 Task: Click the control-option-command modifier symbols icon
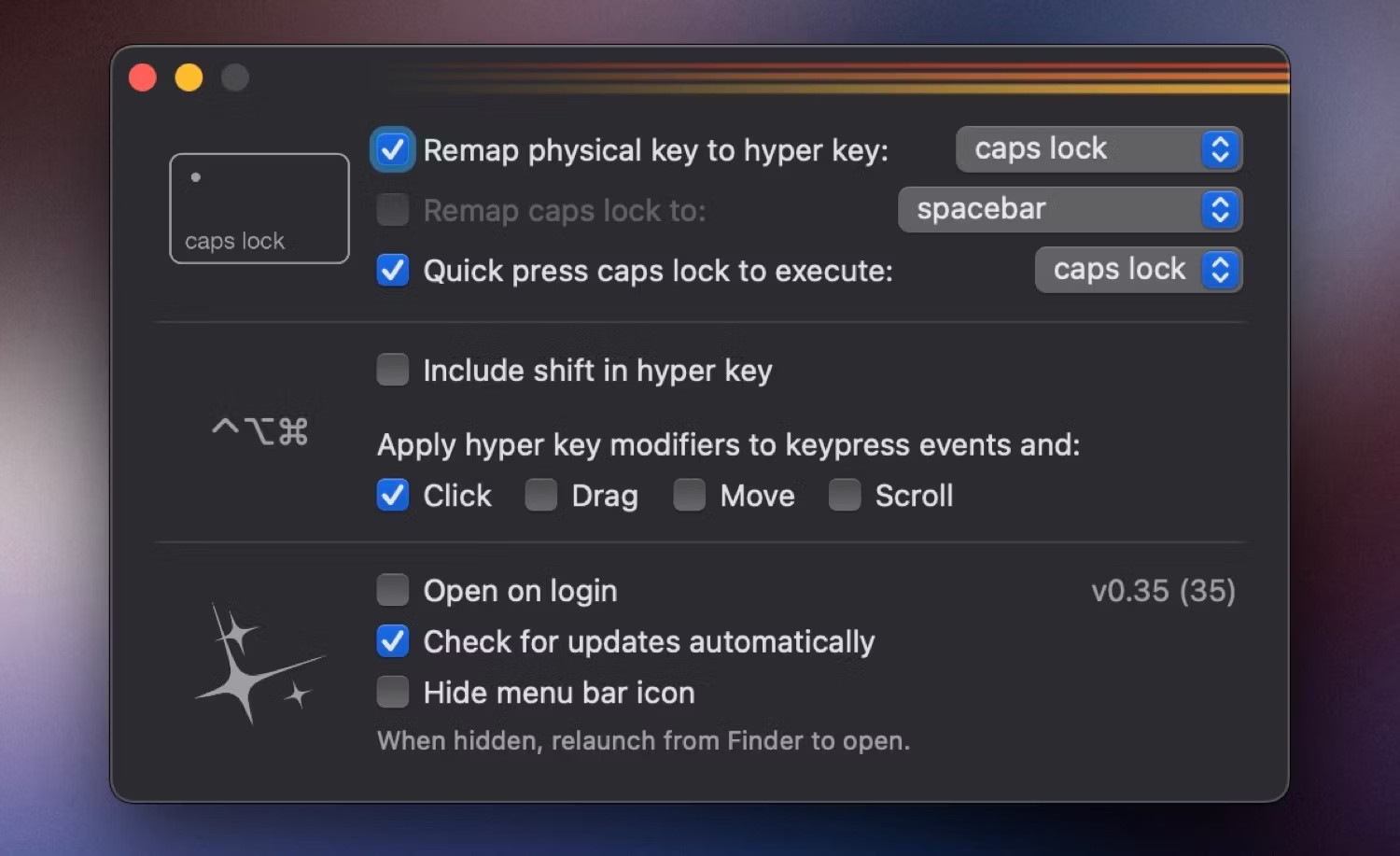259,429
